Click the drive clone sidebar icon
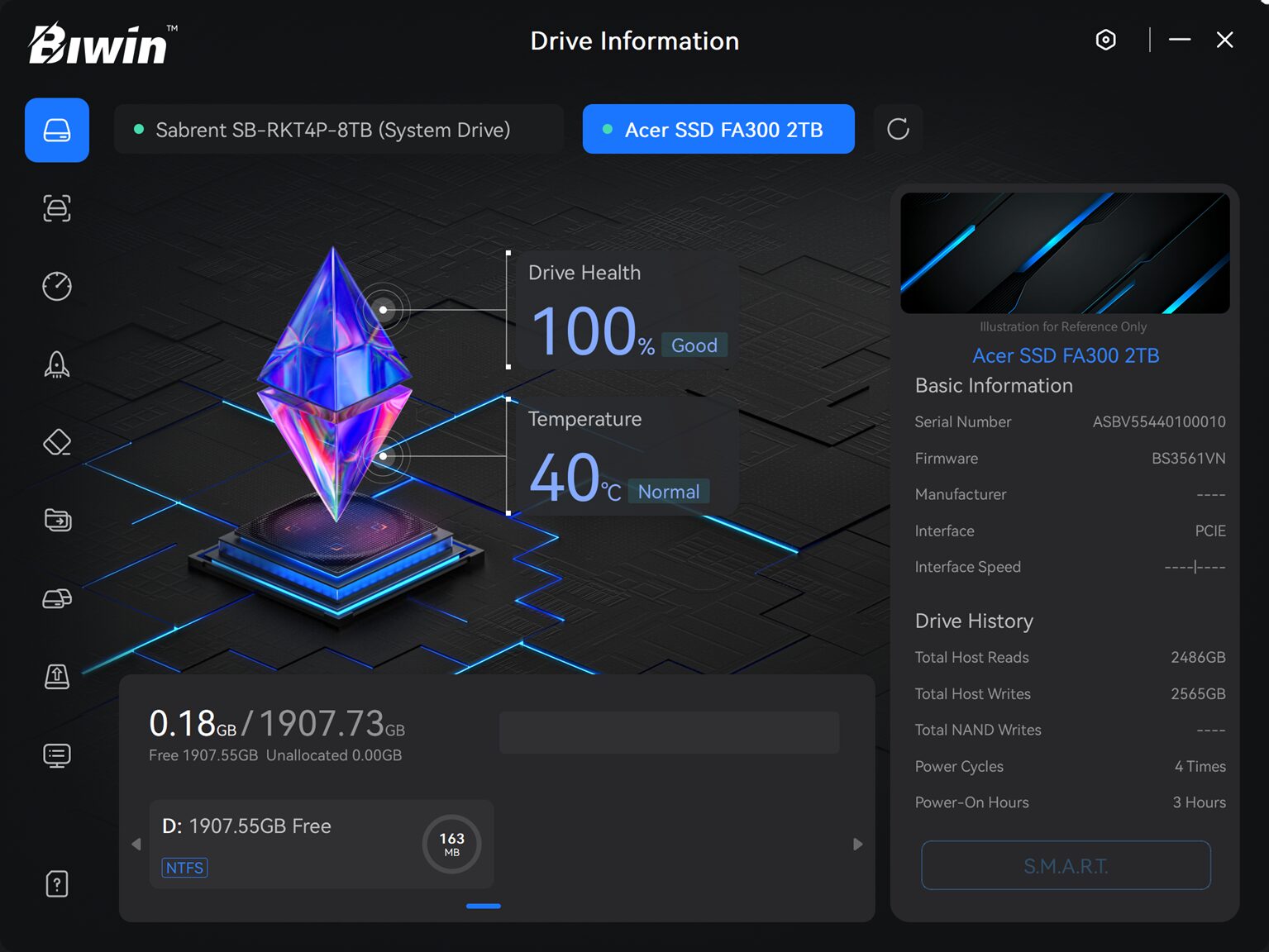Screen dimensions: 1269x952 pyautogui.click(x=57, y=598)
